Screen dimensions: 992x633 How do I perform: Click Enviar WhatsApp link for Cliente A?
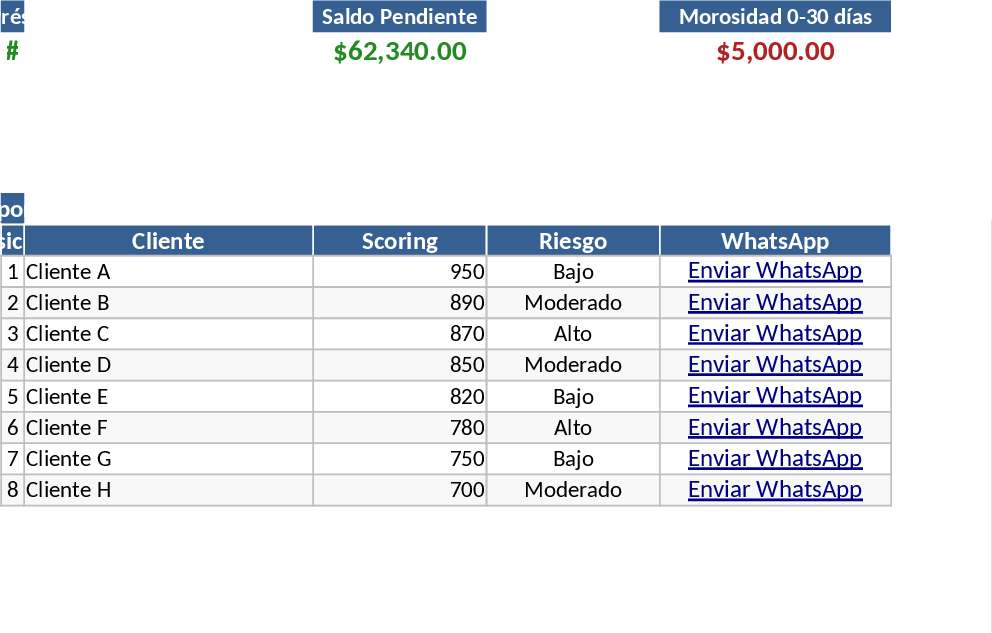(774, 271)
